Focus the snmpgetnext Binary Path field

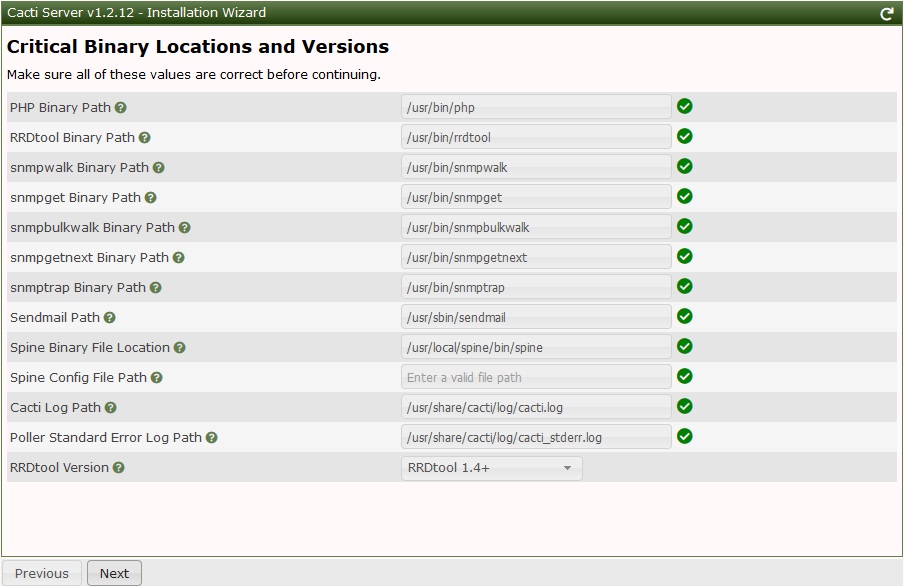click(x=536, y=257)
